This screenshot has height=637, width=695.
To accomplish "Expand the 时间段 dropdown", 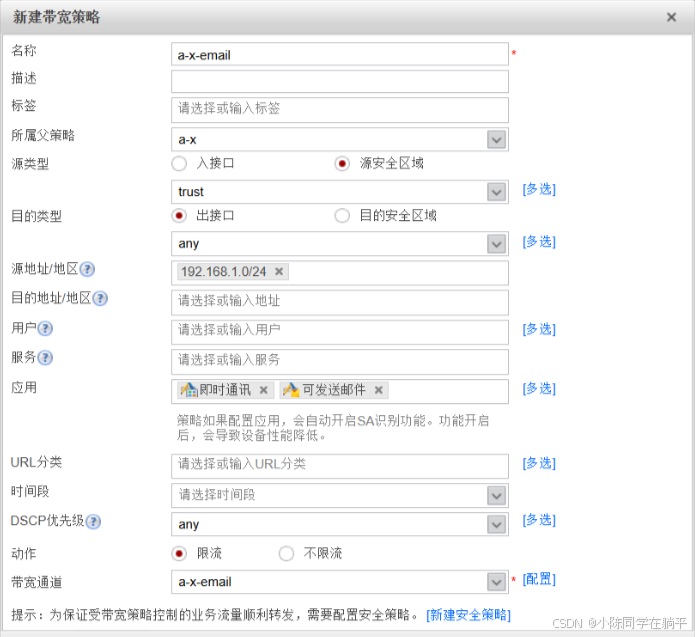I will click(x=496, y=496).
